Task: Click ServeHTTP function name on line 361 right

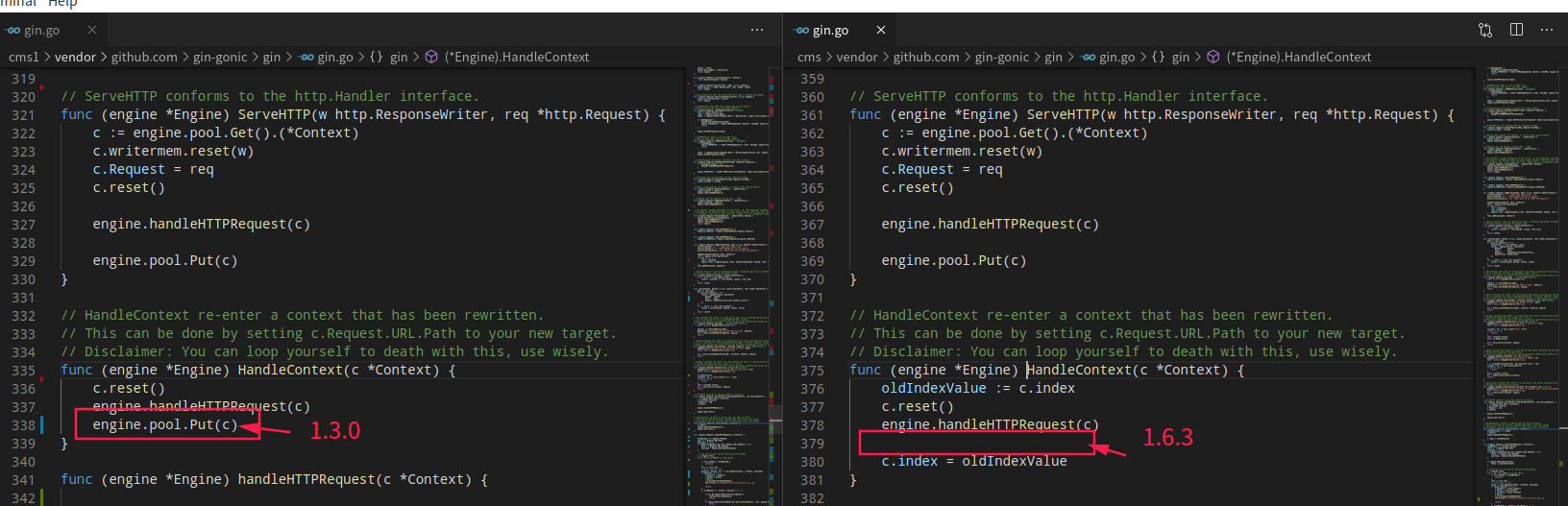Action: click(x=1063, y=114)
